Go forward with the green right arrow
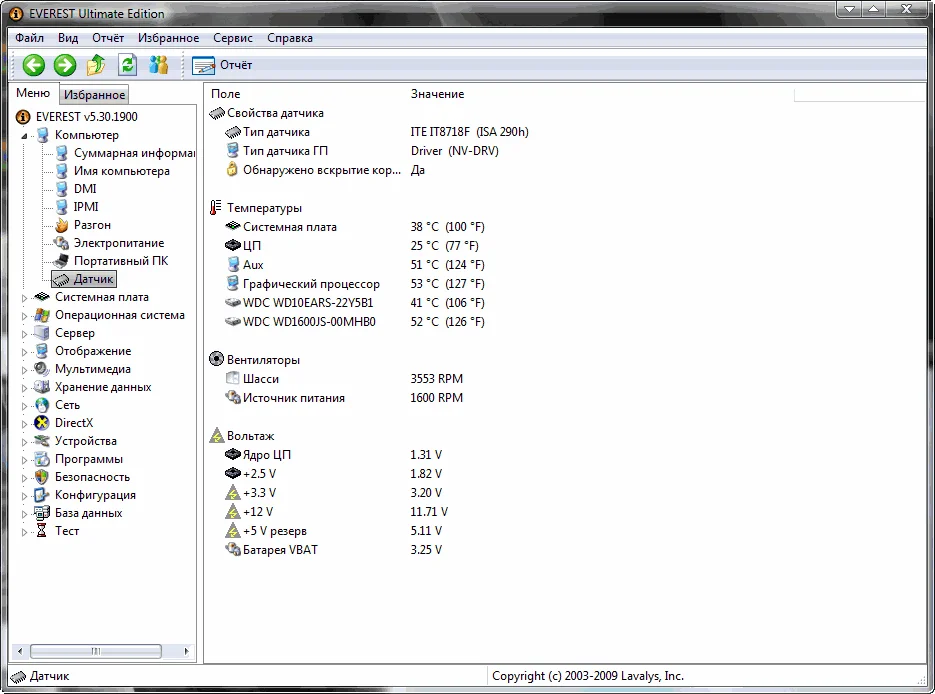Viewport: 935px width, 694px height. coord(65,65)
